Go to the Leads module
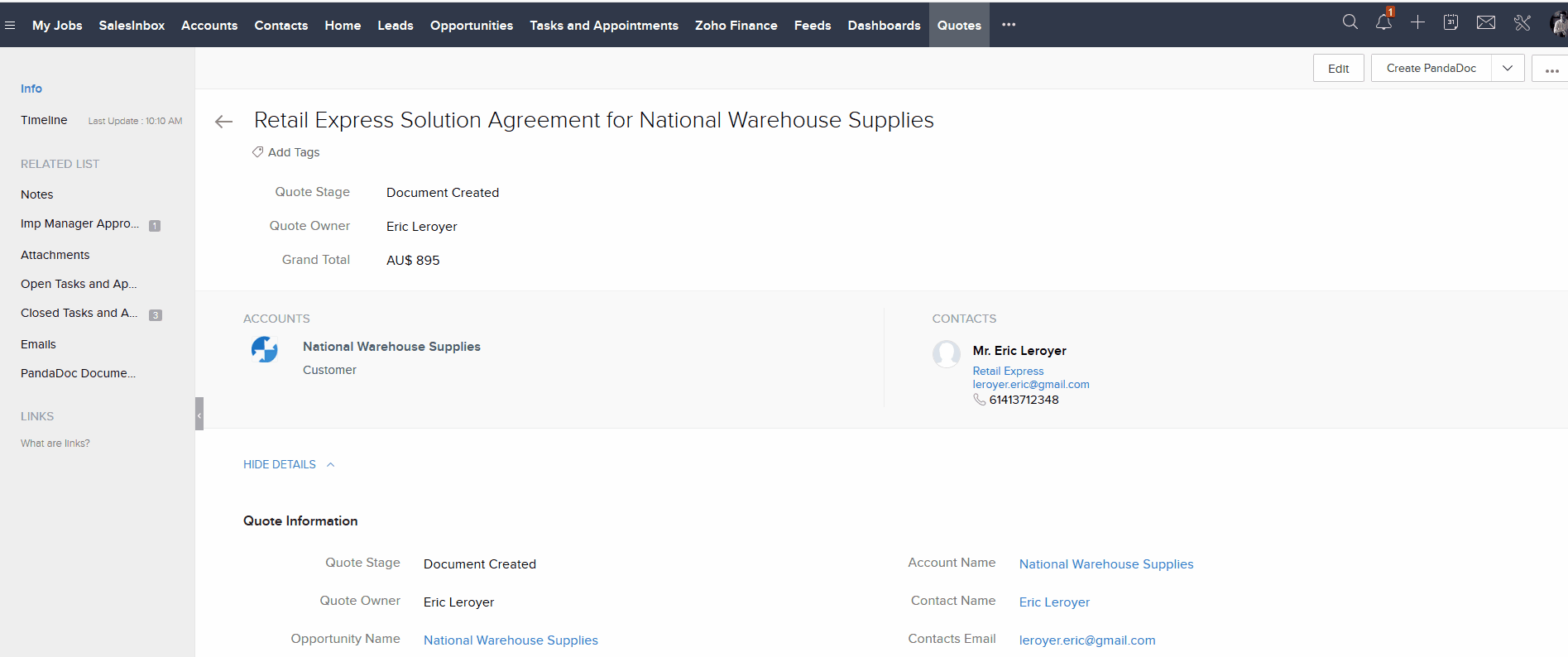The height and width of the screenshot is (657, 1568). [396, 26]
